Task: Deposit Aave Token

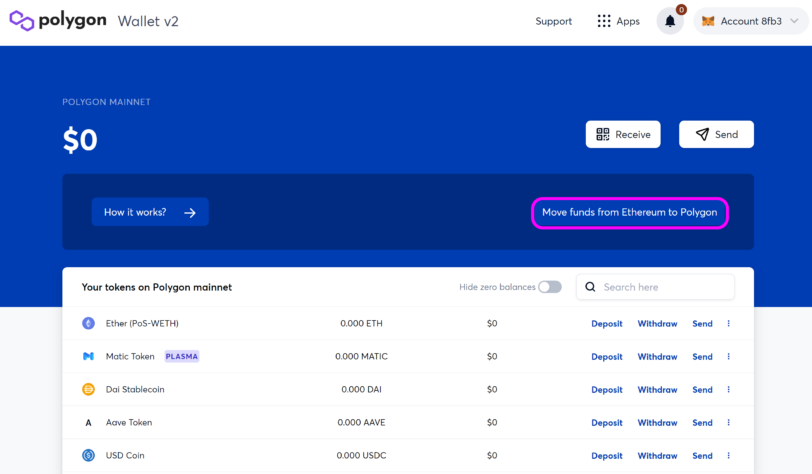Action: (x=606, y=423)
